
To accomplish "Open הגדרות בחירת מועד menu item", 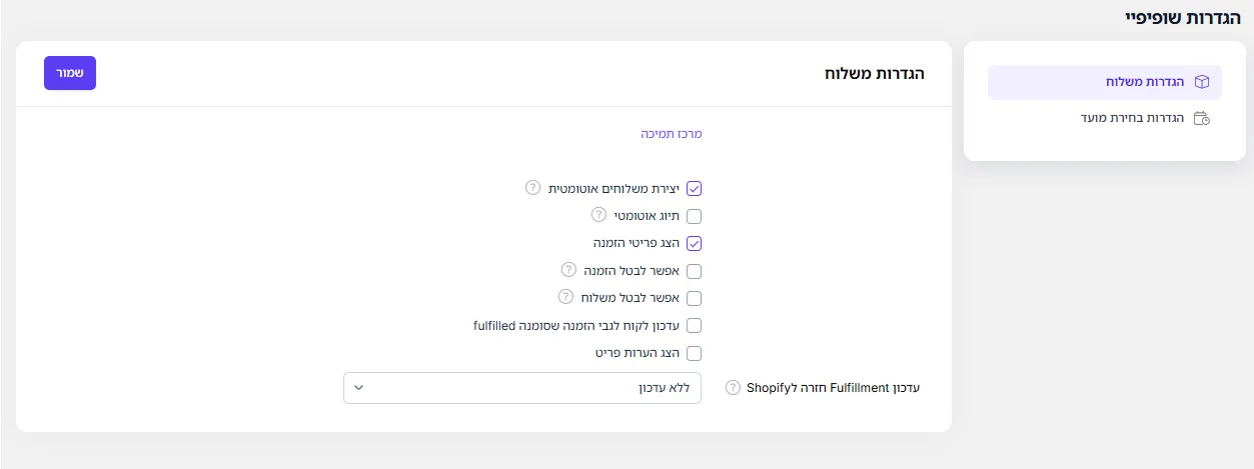I will click(x=1105, y=118).
